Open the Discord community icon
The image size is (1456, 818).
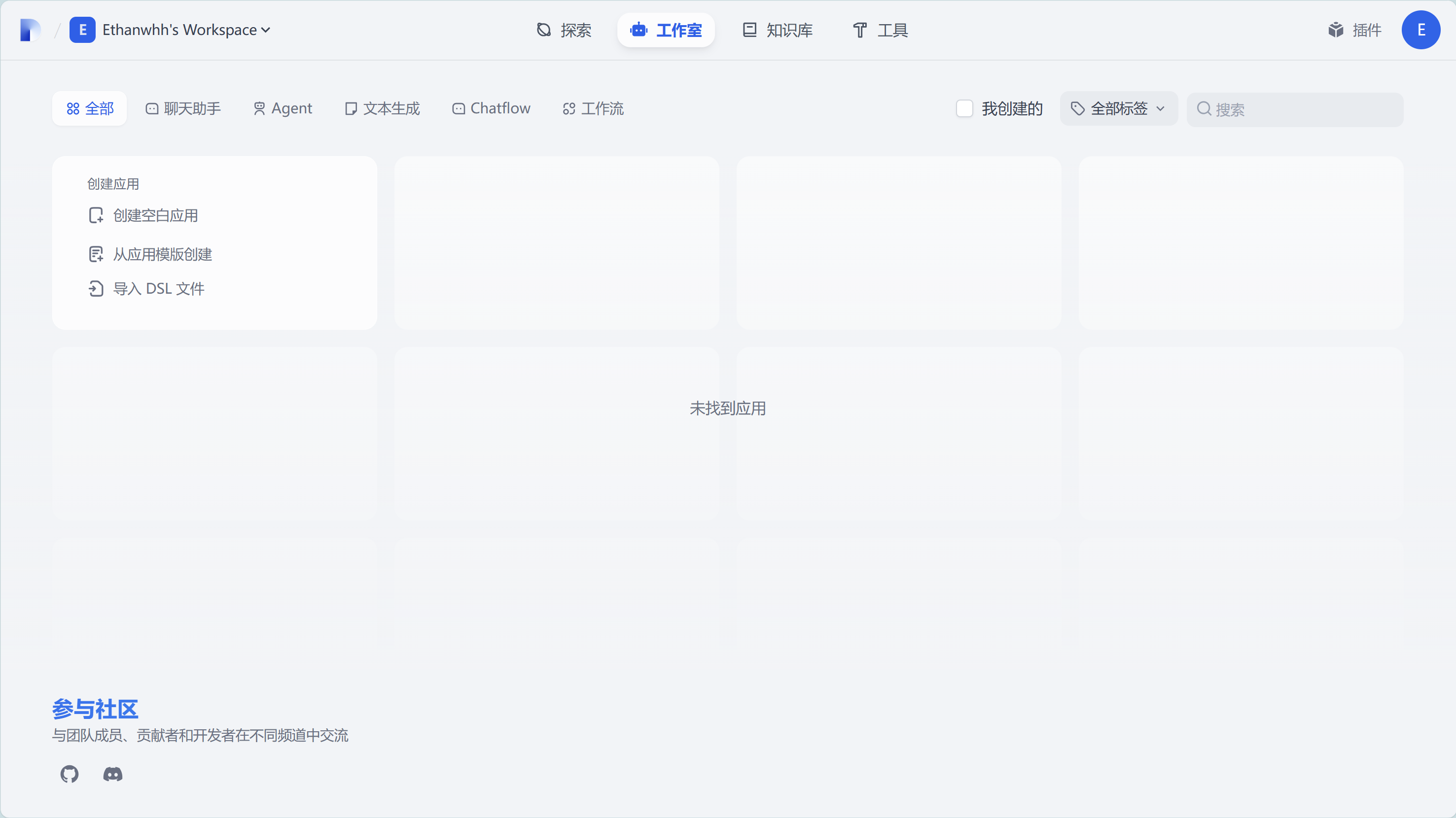[x=112, y=774]
